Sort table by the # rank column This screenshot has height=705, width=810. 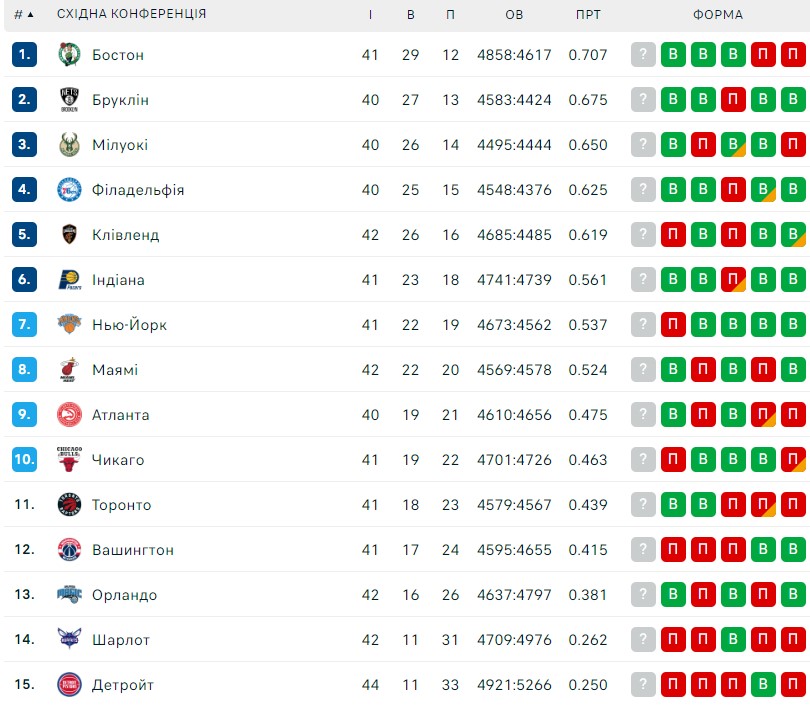[x=24, y=14]
